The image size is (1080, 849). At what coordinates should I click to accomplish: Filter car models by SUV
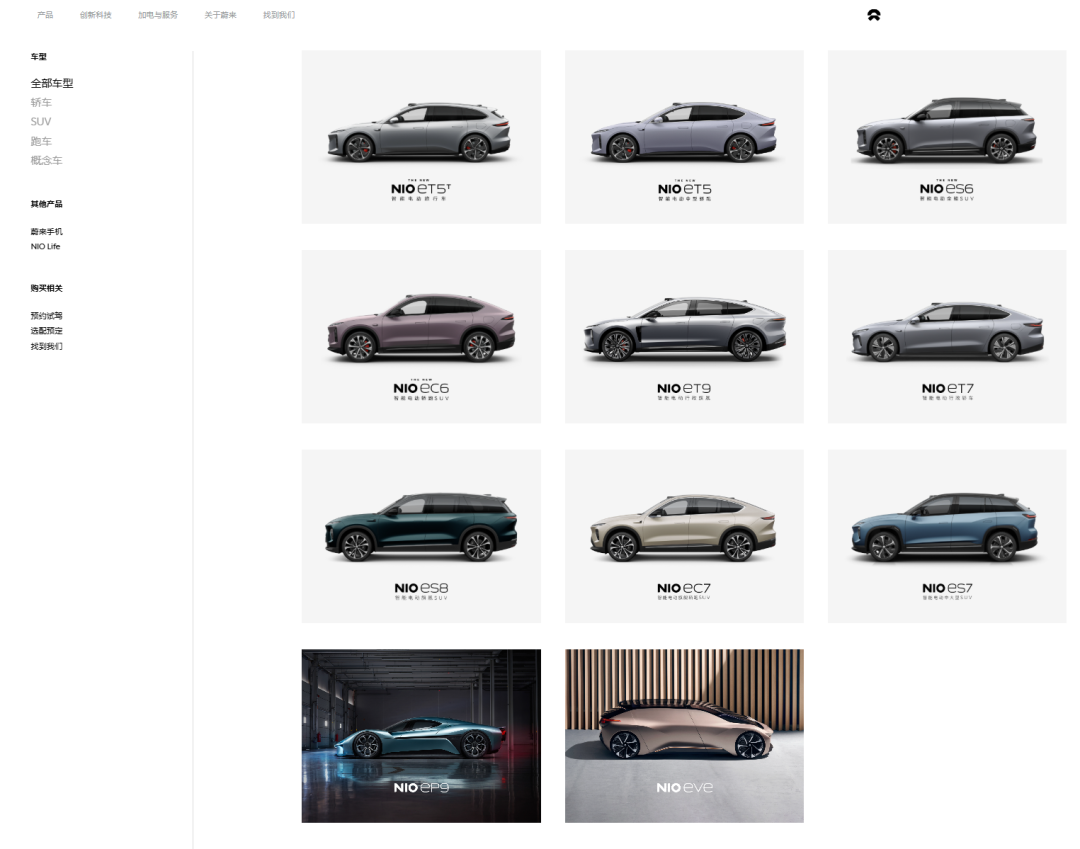coord(41,122)
